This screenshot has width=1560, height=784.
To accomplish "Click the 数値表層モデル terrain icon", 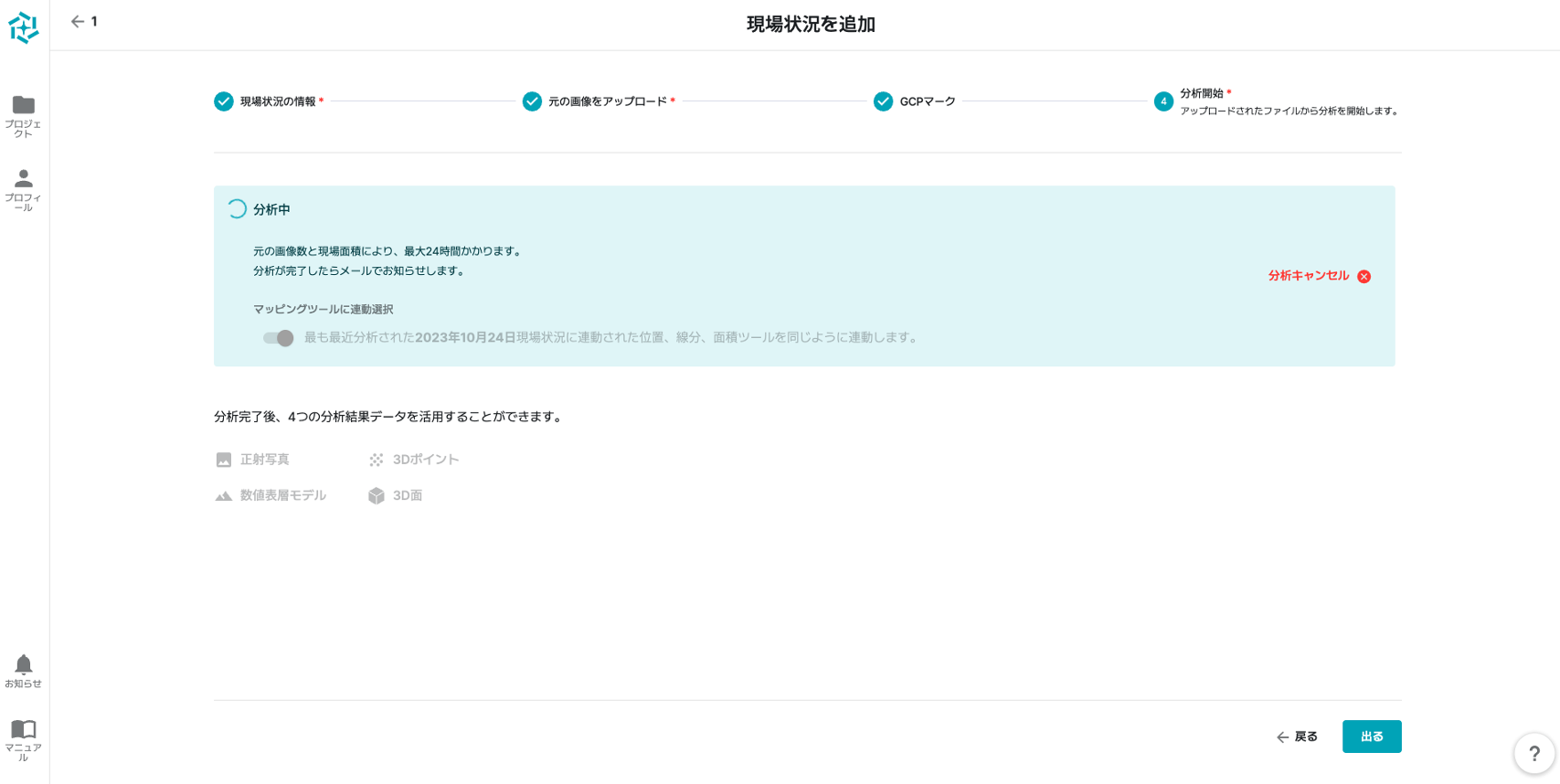I will (224, 496).
